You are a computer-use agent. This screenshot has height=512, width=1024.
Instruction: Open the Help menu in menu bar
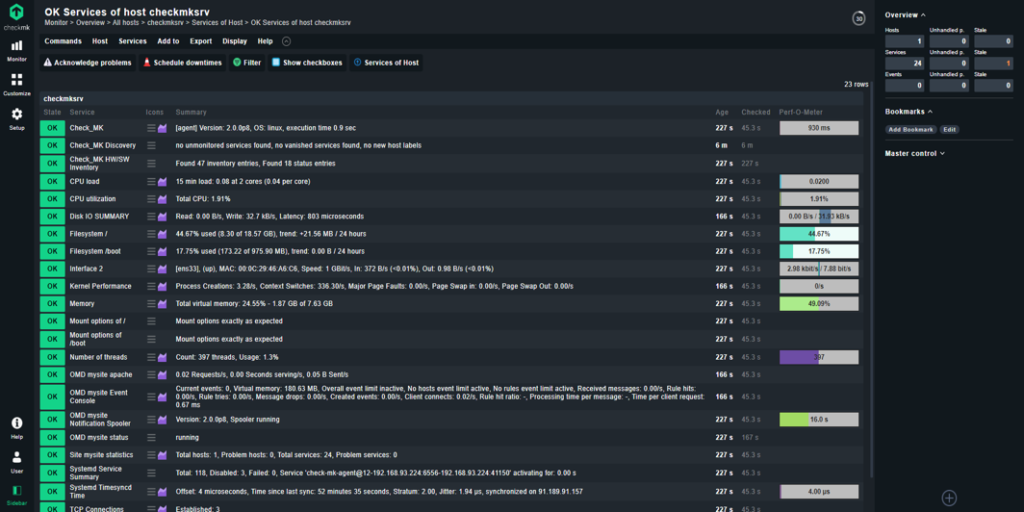[x=265, y=41]
